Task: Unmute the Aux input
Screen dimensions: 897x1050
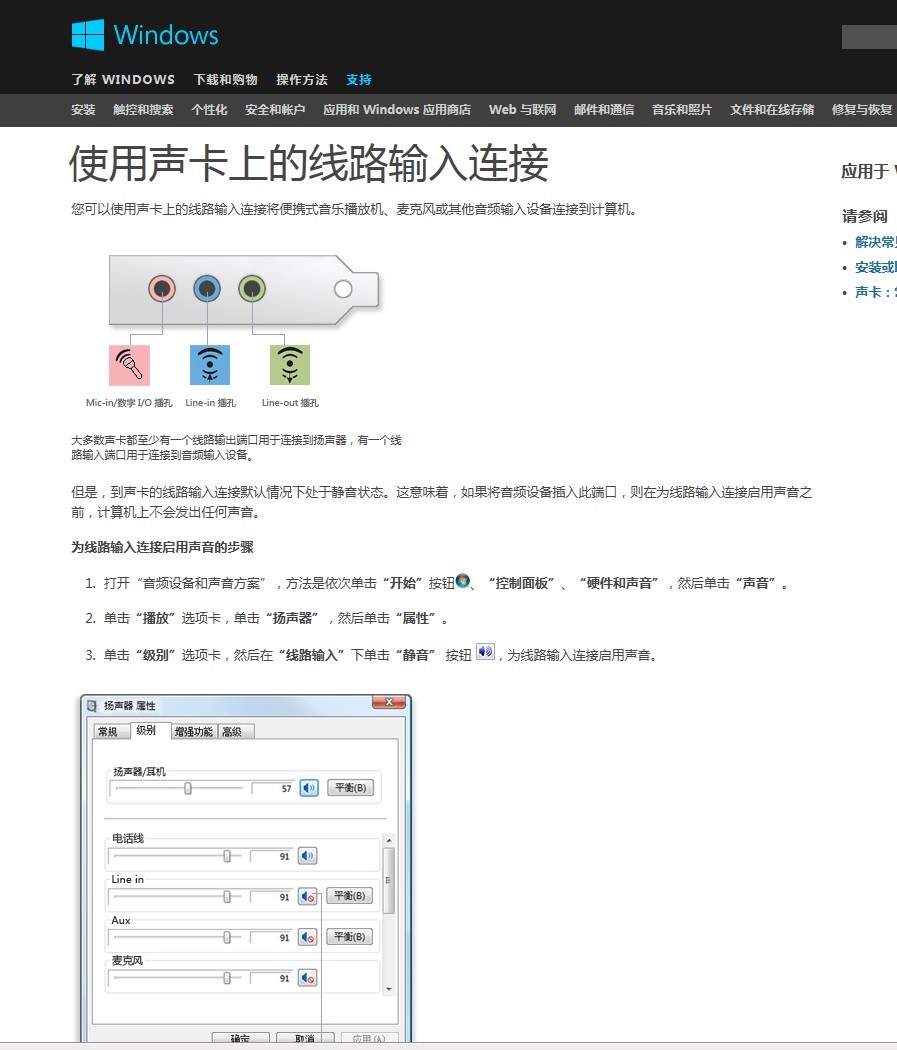Action: pyautogui.click(x=308, y=938)
